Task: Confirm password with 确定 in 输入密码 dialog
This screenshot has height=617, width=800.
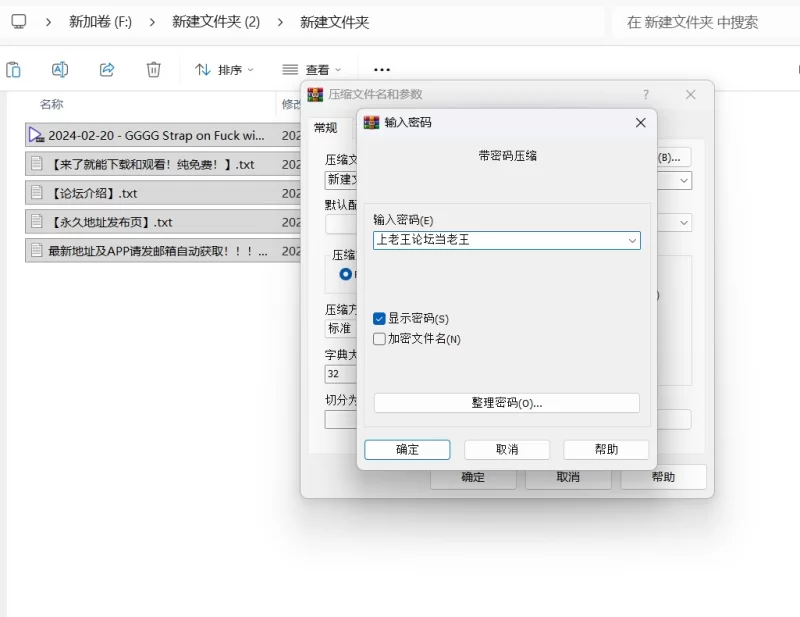Action: click(407, 450)
